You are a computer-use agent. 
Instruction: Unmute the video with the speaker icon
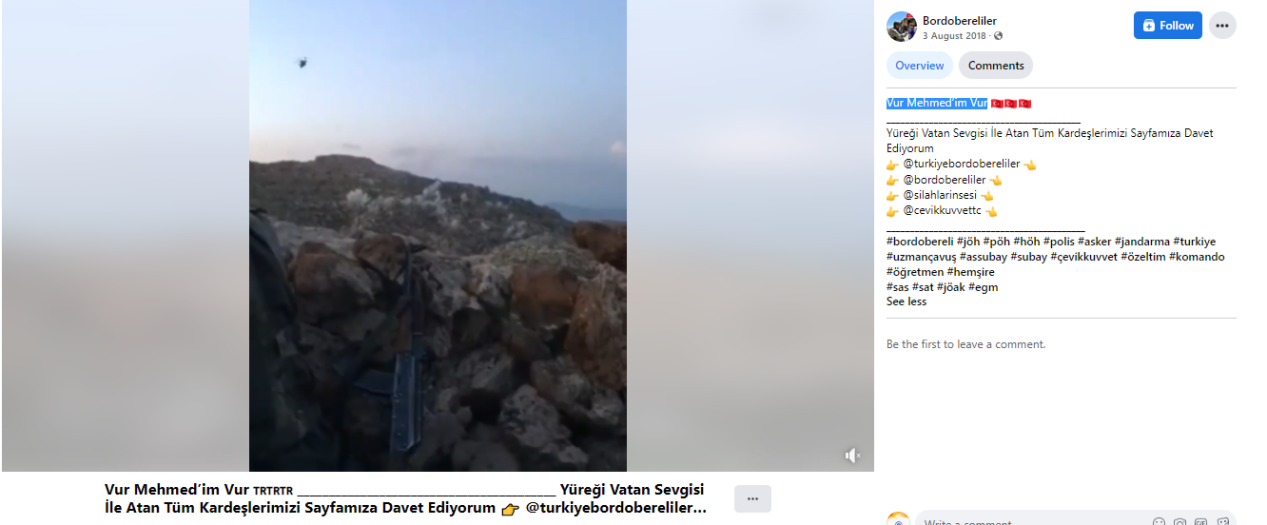852,456
